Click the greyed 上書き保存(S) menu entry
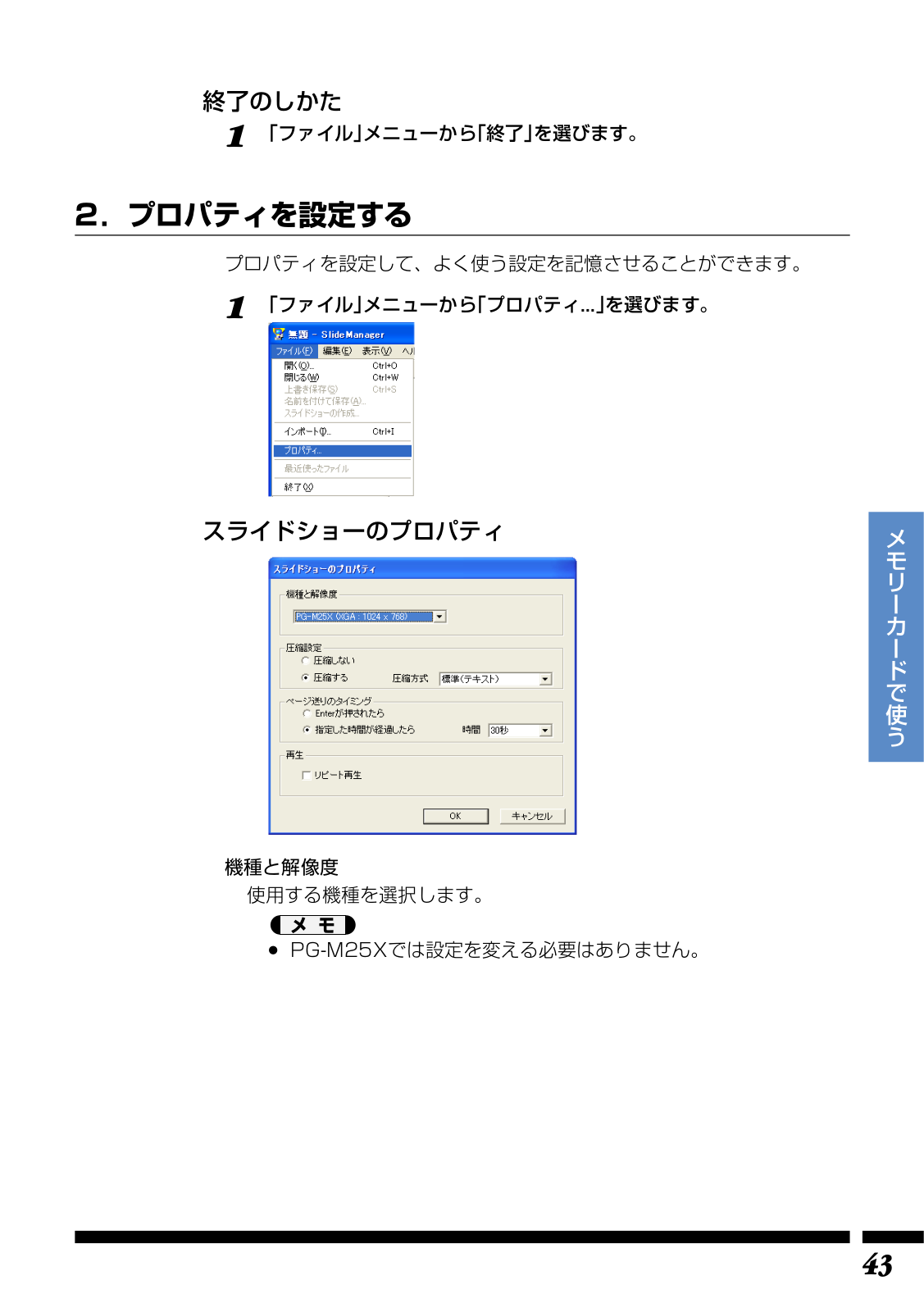The width and height of the screenshot is (924, 1312). 343,389
